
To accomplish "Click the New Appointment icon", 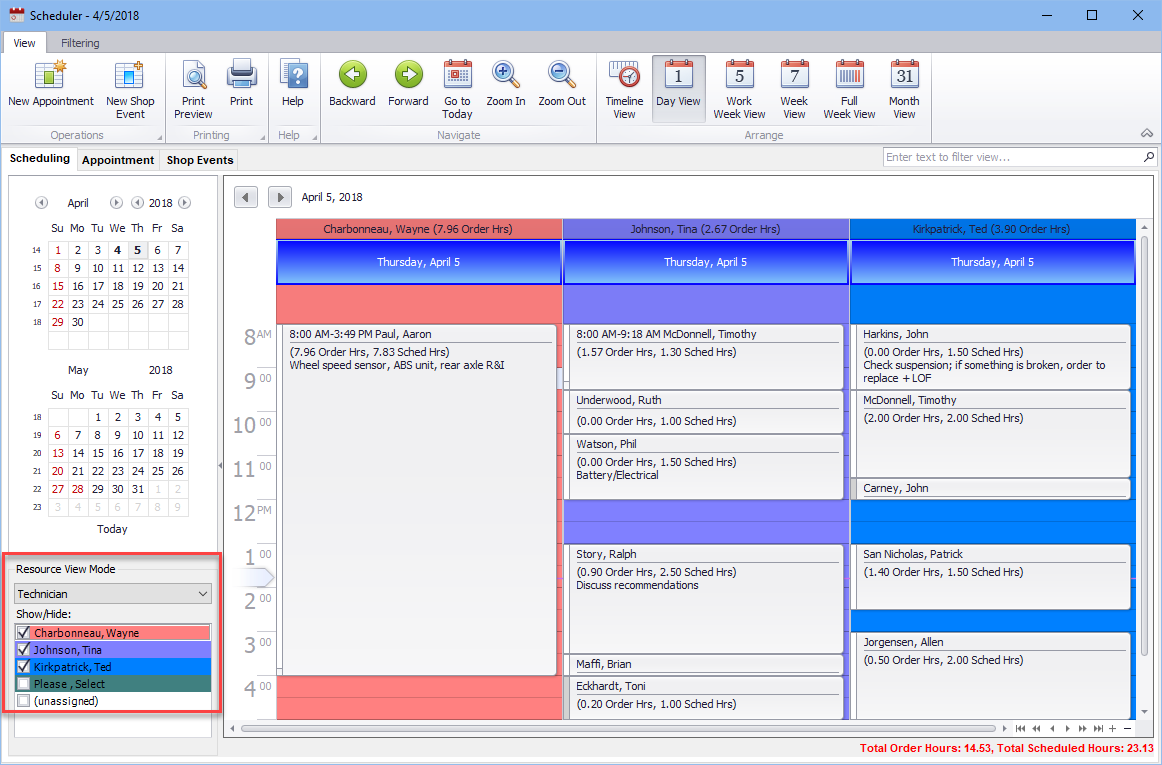I will point(50,77).
